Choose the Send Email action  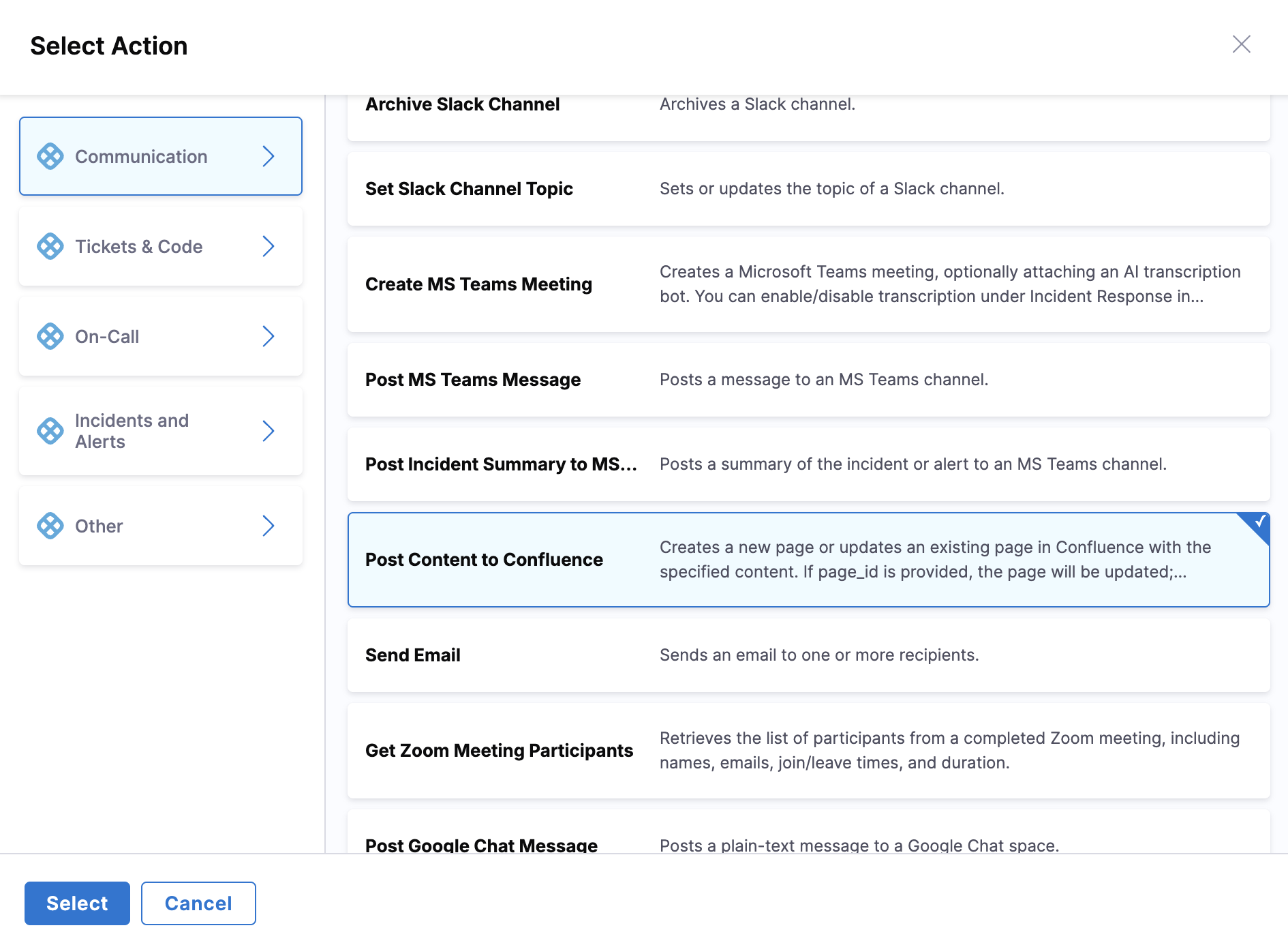809,655
